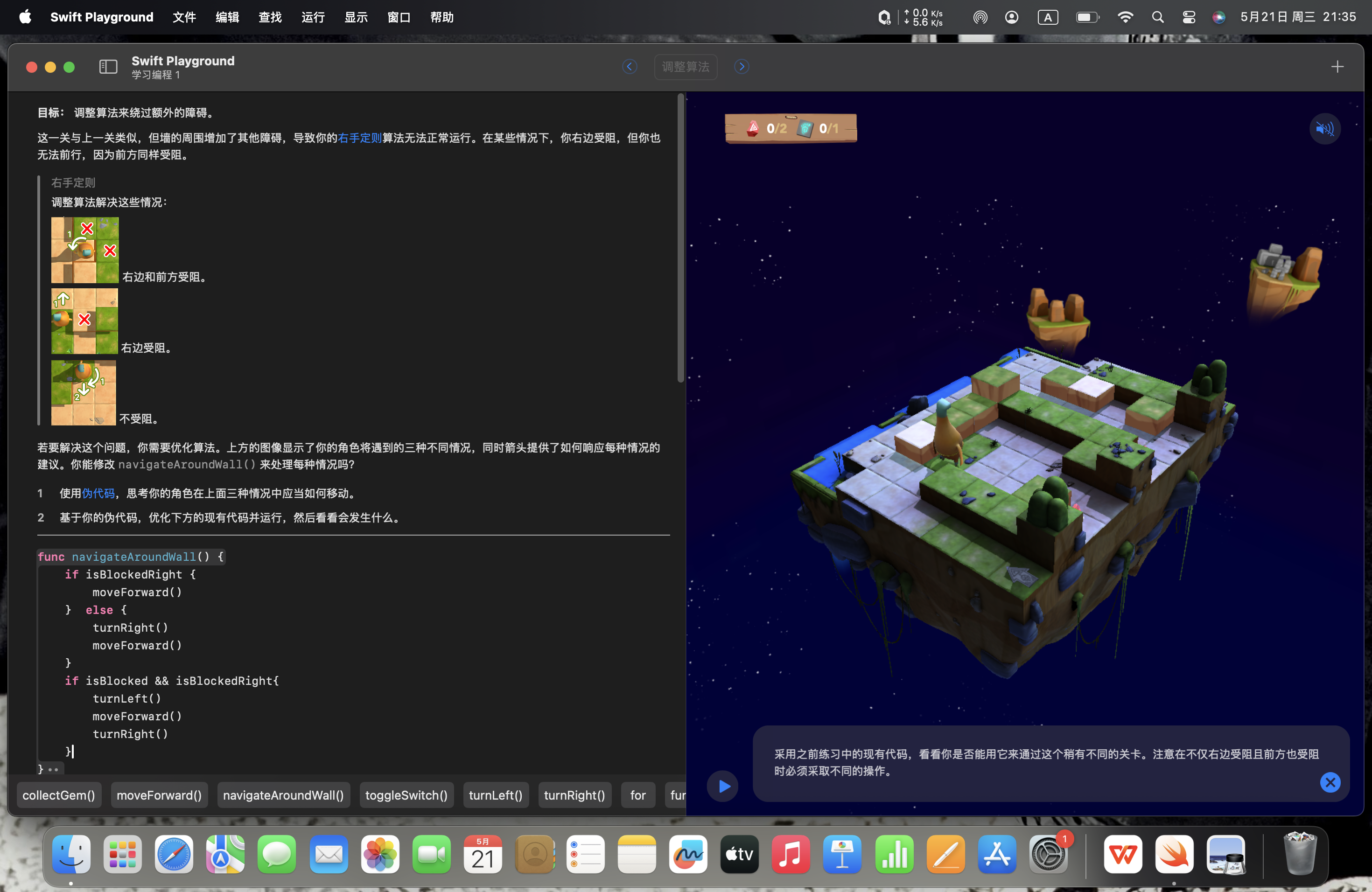Image resolution: width=1372 pixels, height=892 pixels.
Task: Go to the next page arrow
Action: 742,67
